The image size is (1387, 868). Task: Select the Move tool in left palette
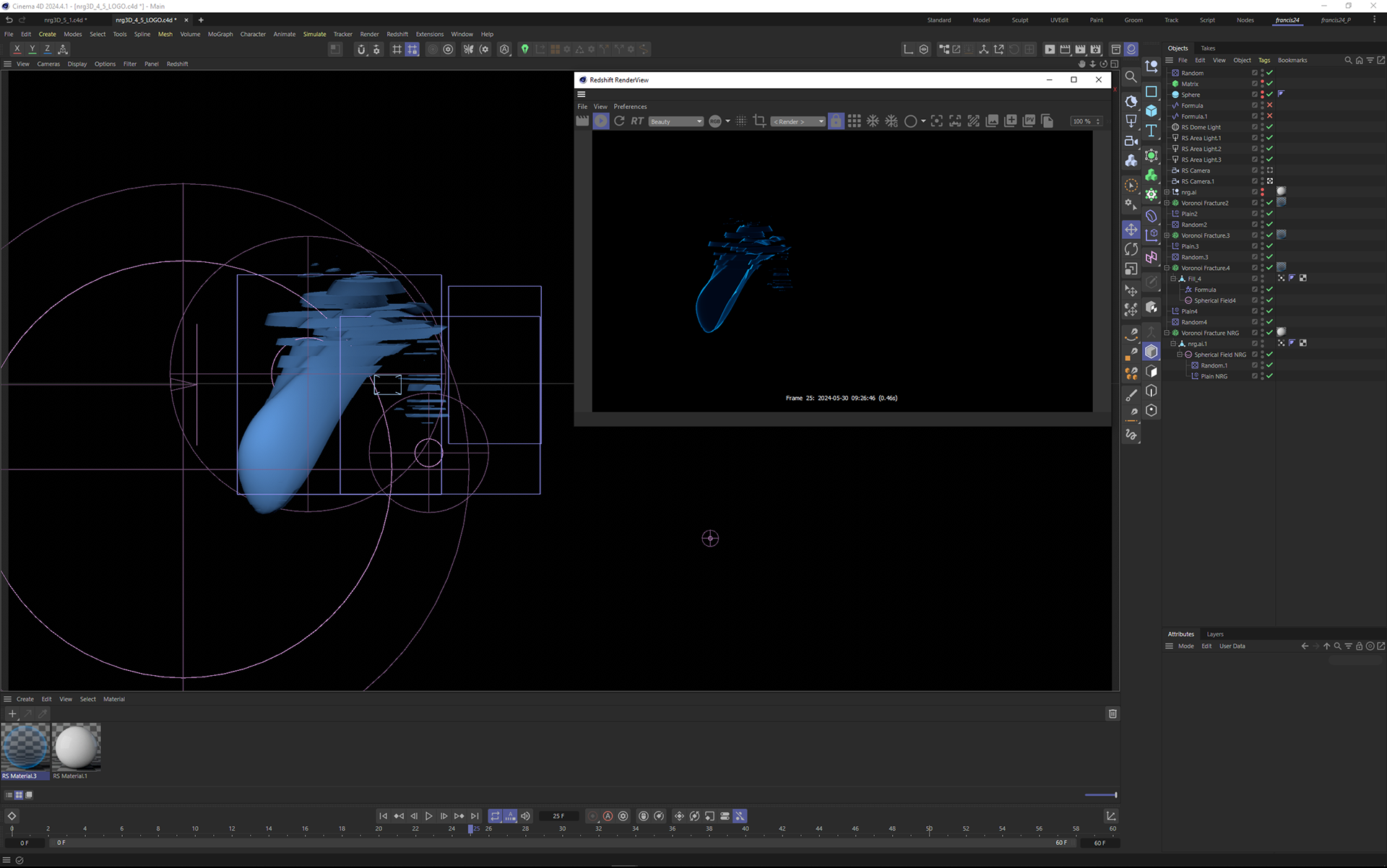point(1131,230)
